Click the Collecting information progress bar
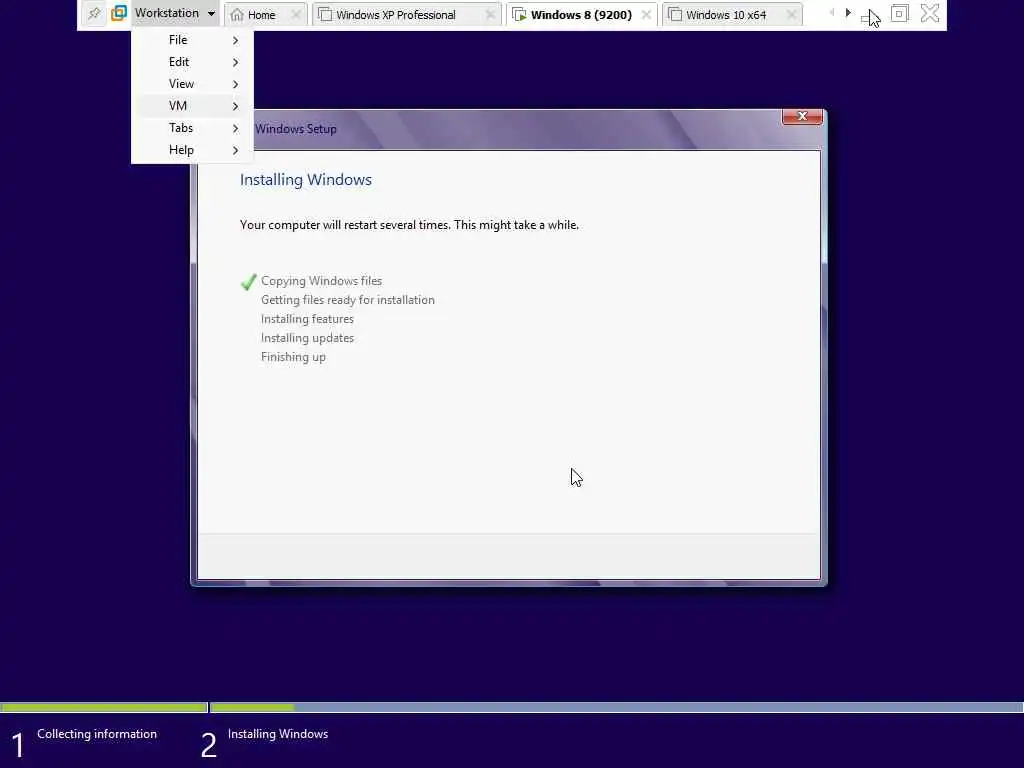Image resolution: width=1024 pixels, height=768 pixels. (x=104, y=707)
